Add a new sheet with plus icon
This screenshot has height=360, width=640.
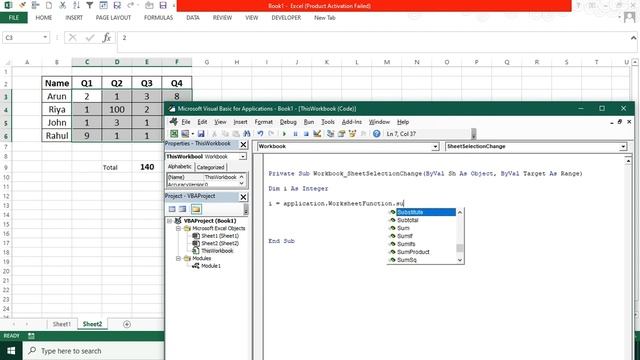pyautogui.click(x=127, y=324)
